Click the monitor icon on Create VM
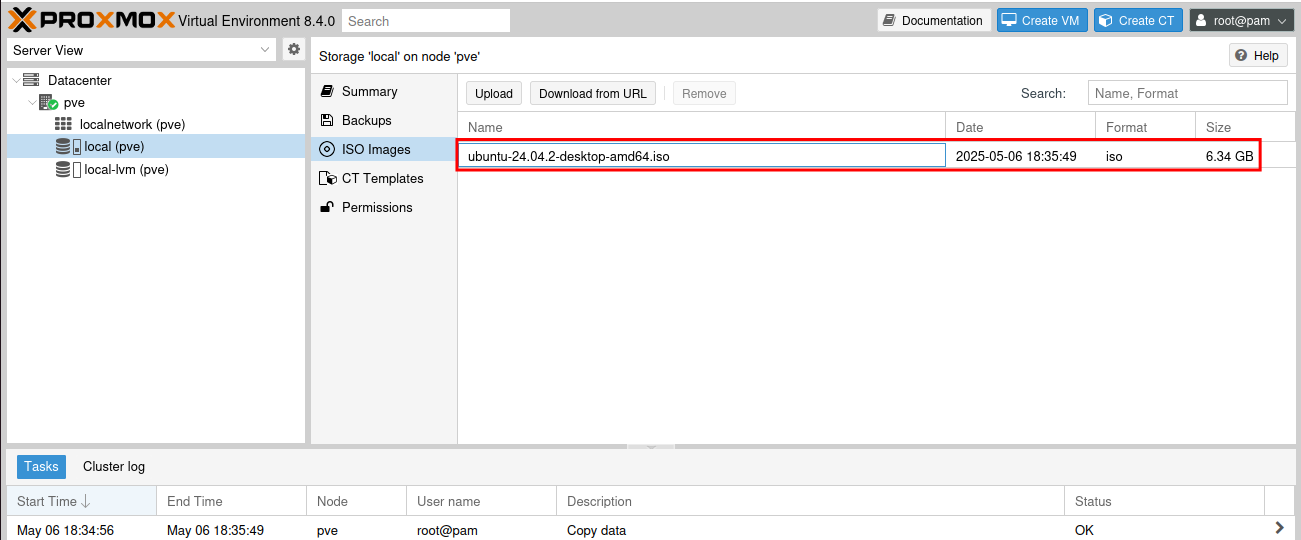1301x540 pixels. (x=1009, y=20)
